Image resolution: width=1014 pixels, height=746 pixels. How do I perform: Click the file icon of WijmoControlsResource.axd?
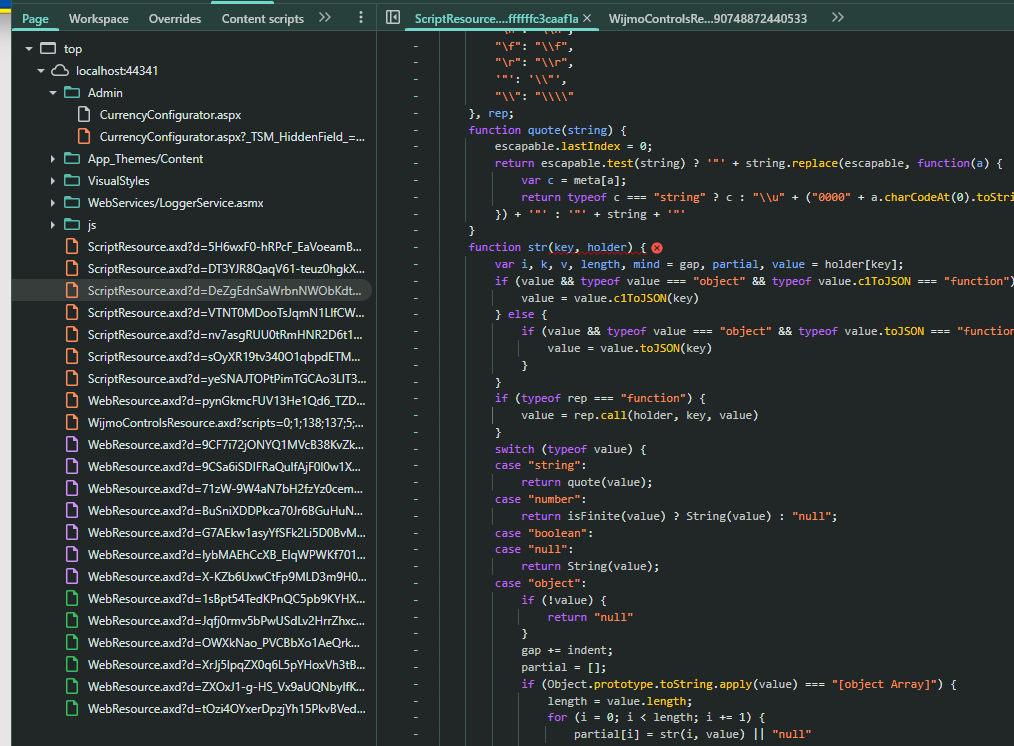(71, 423)
